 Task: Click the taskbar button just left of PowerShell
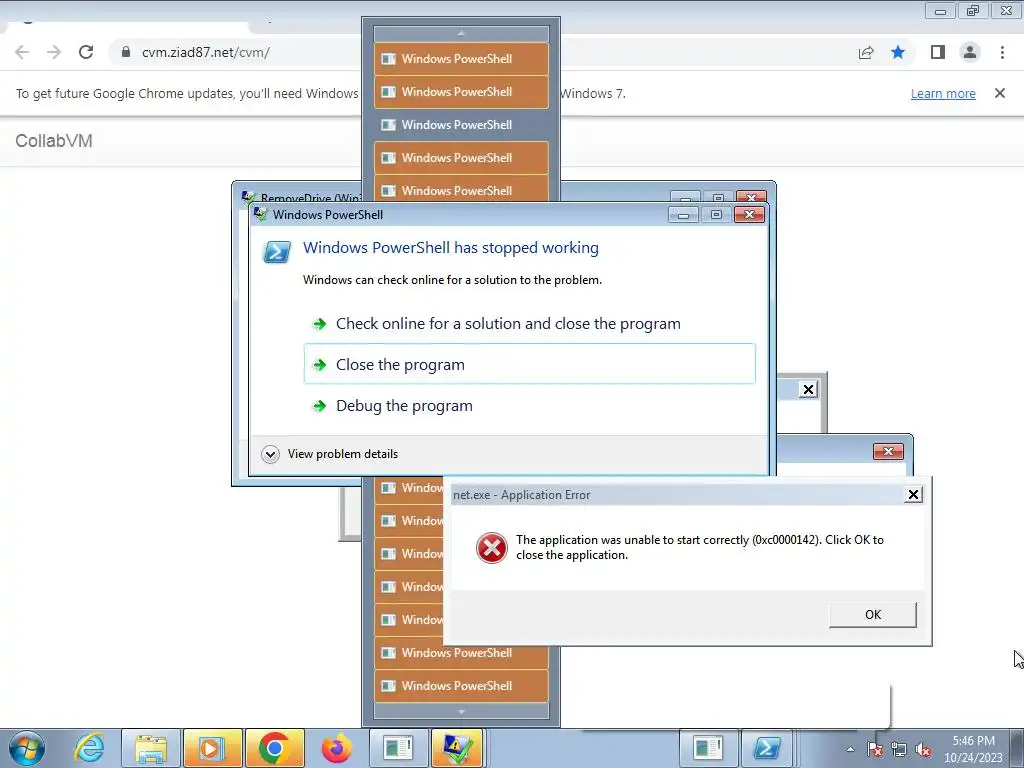click(708, 748)
